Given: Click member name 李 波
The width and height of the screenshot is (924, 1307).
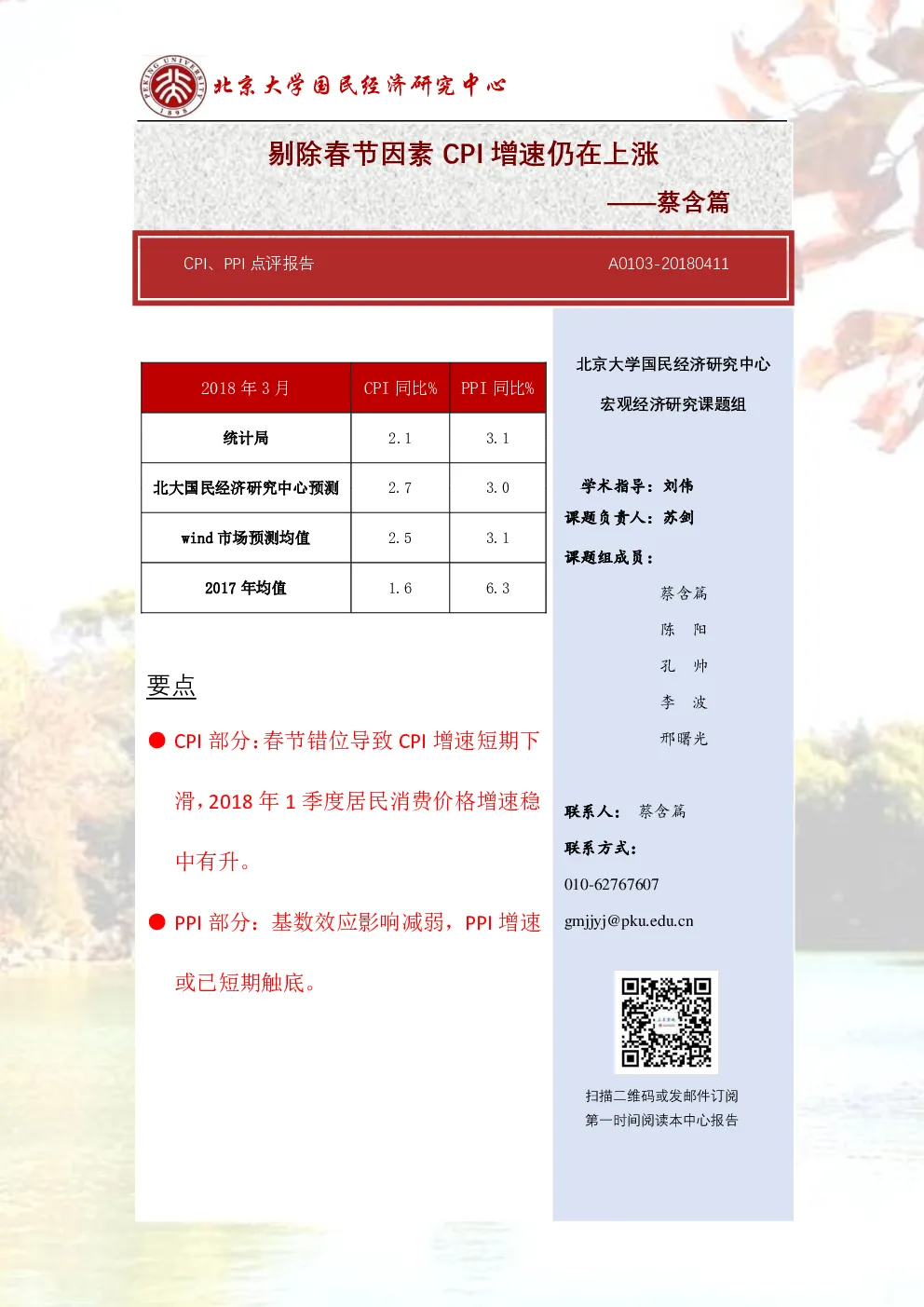Looking at the screenshot, I should pos(684,702).
